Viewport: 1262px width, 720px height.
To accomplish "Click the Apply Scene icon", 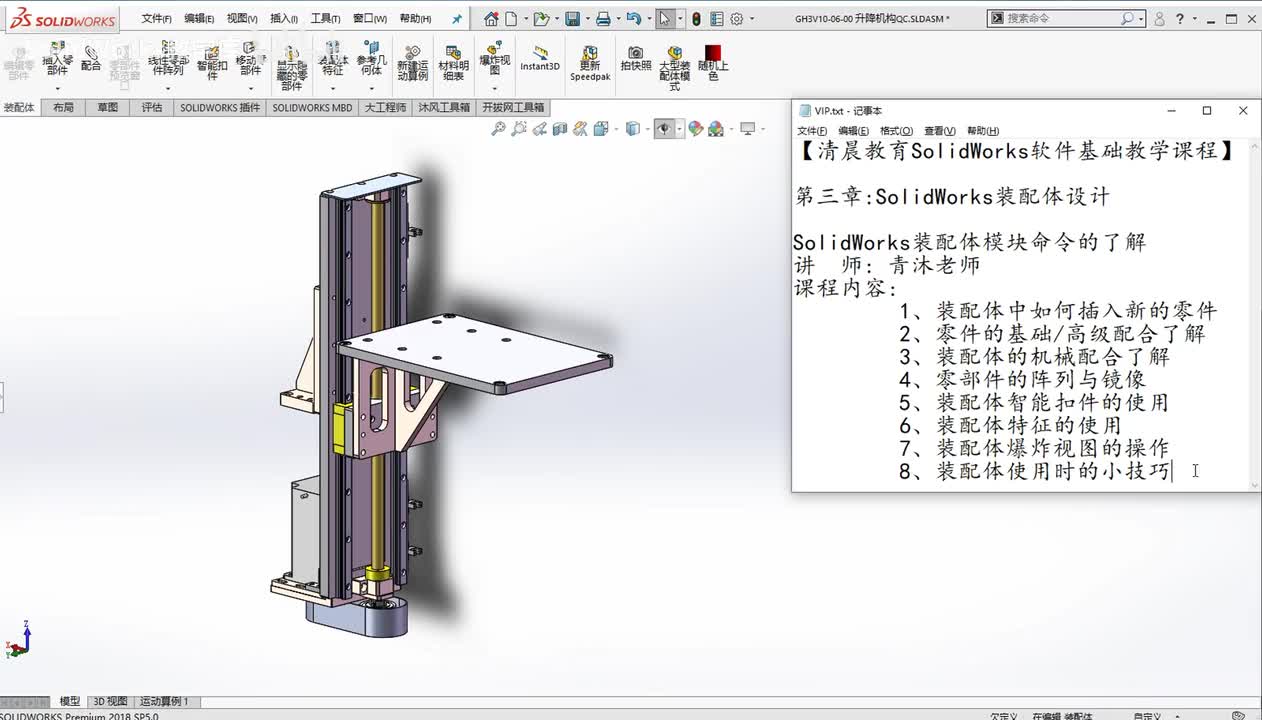I will tap(716, 129).
